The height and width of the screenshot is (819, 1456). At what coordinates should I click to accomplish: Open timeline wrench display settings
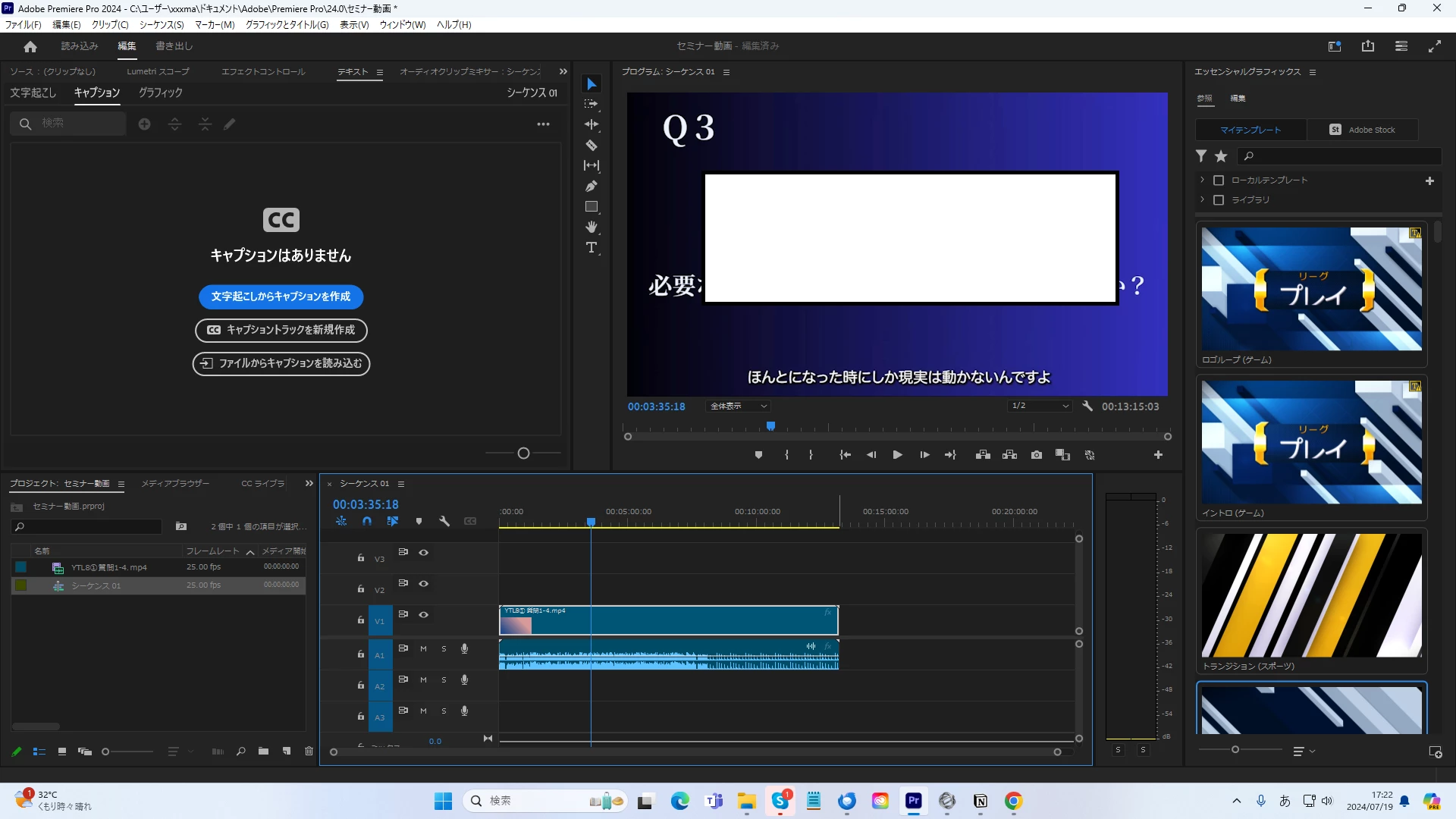[x=444, y=521]
